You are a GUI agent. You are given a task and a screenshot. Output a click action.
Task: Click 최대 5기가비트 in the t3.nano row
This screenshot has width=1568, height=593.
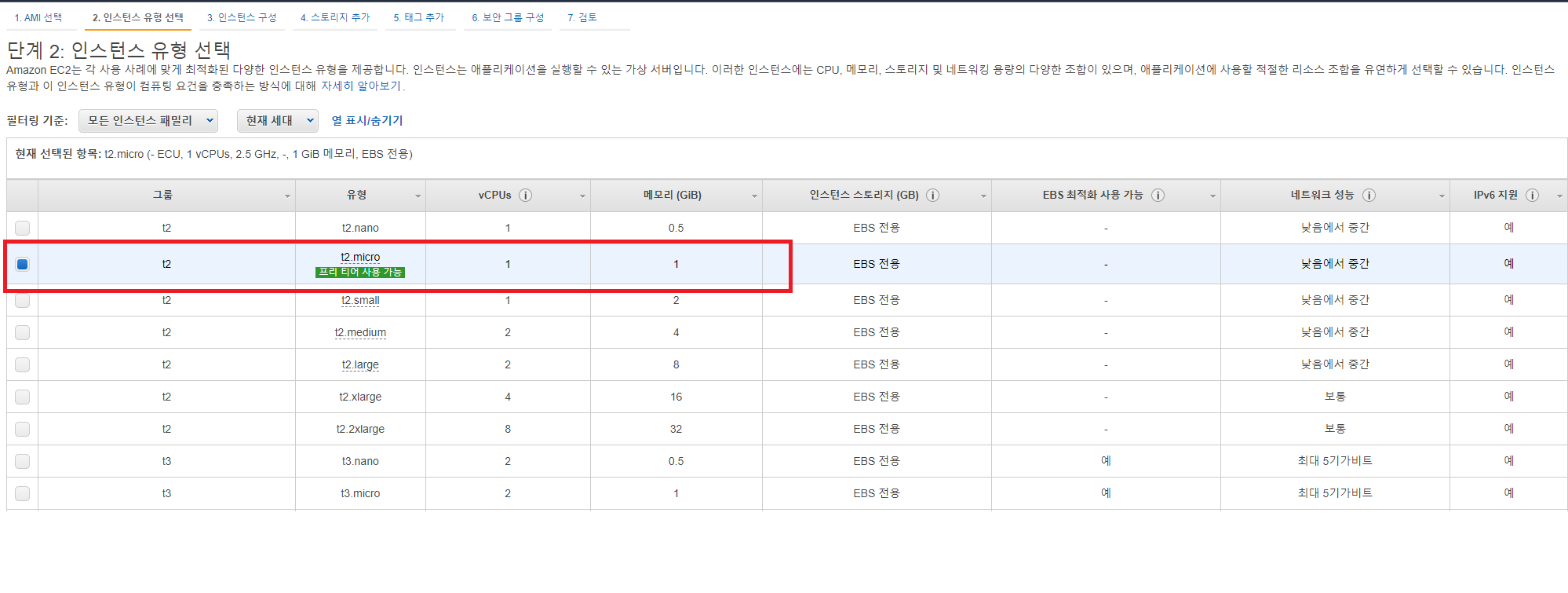point(1335,461)
